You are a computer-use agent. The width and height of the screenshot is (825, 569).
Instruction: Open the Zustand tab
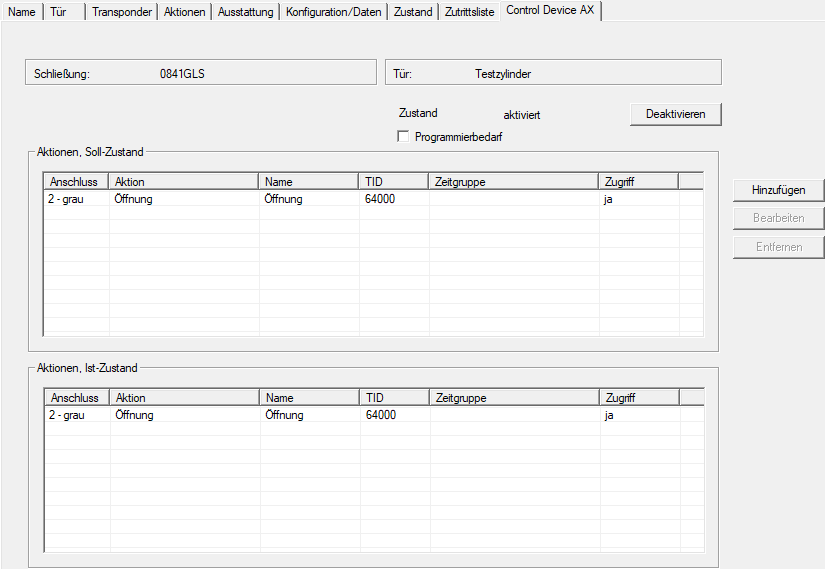(x=413, y=12)
